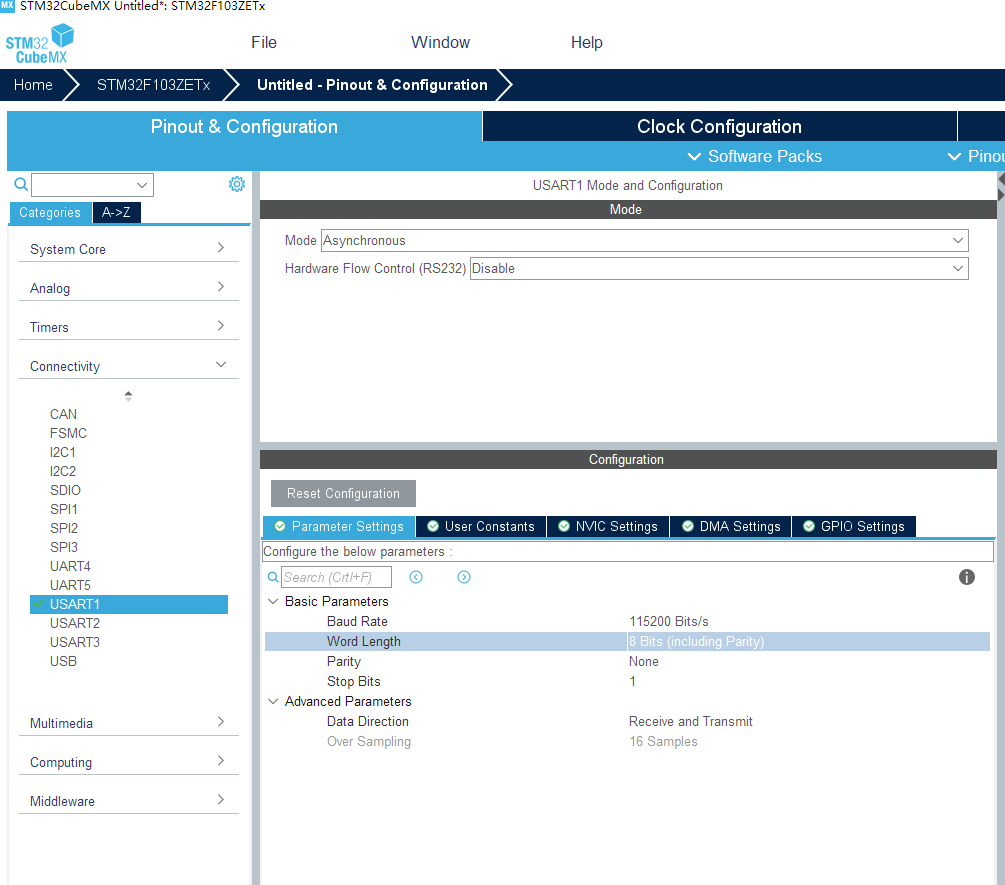Open the GPIO Settings tab
1005x885 pixels.
(x=854, y=526)
